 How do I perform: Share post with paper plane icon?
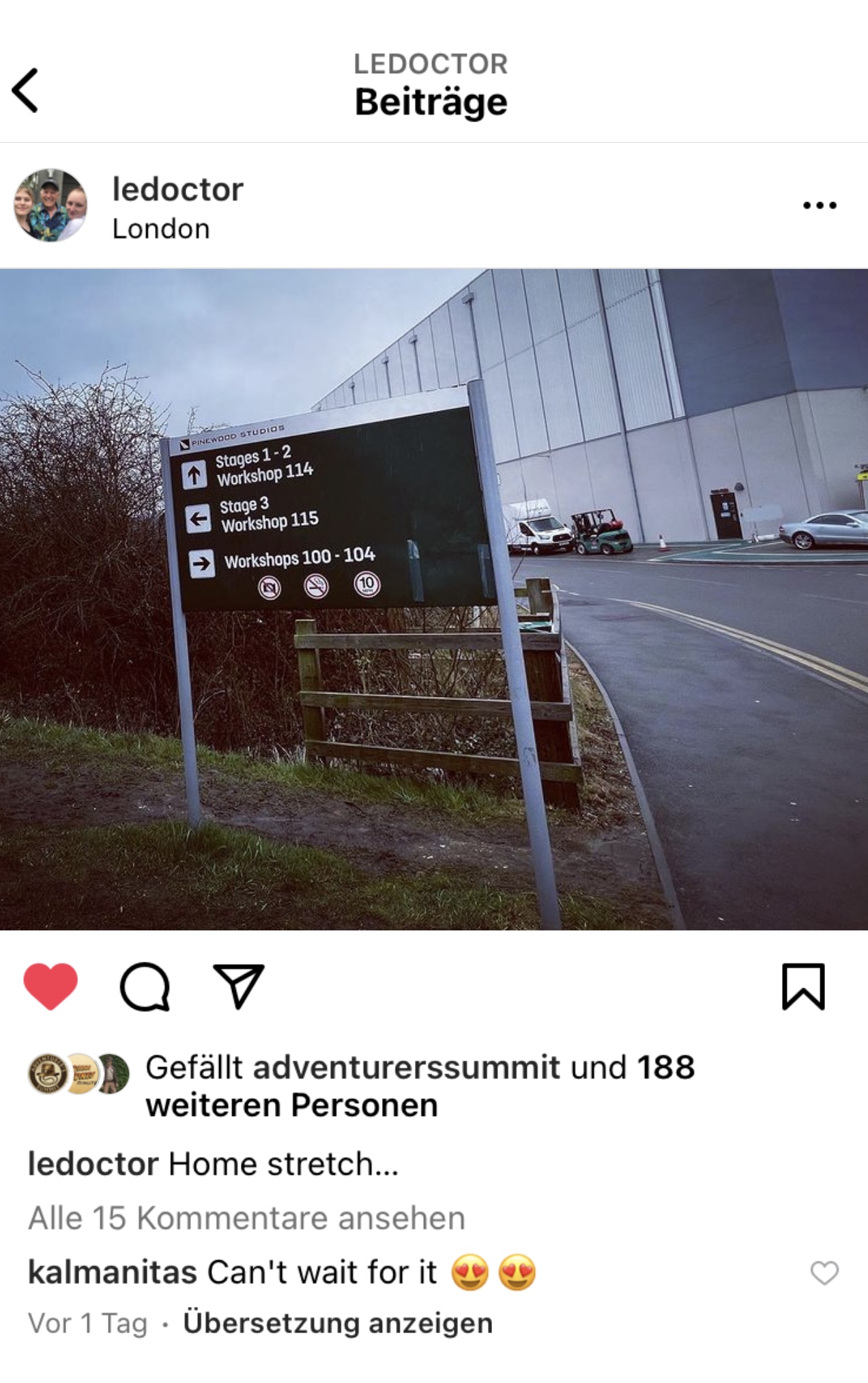pos(238,986)
